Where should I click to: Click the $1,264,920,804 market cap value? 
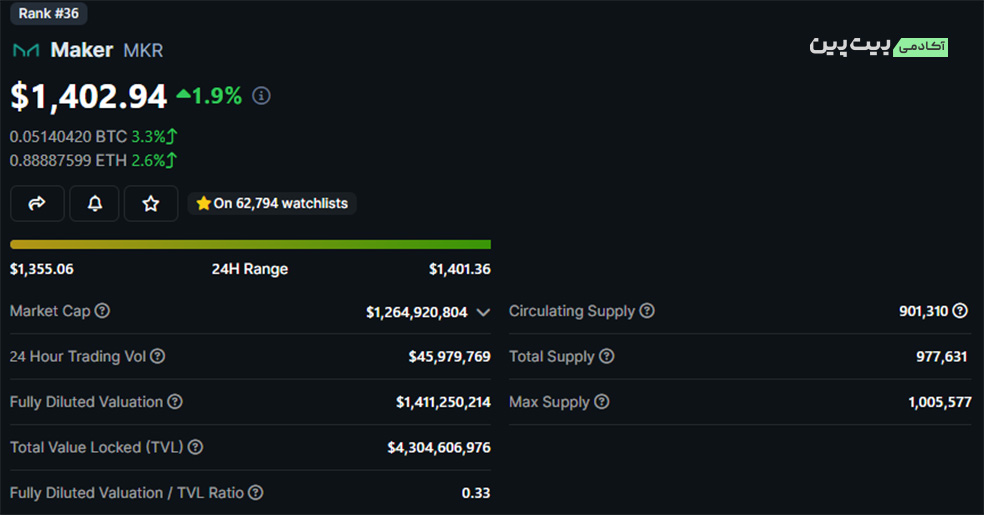coord(417,312)
